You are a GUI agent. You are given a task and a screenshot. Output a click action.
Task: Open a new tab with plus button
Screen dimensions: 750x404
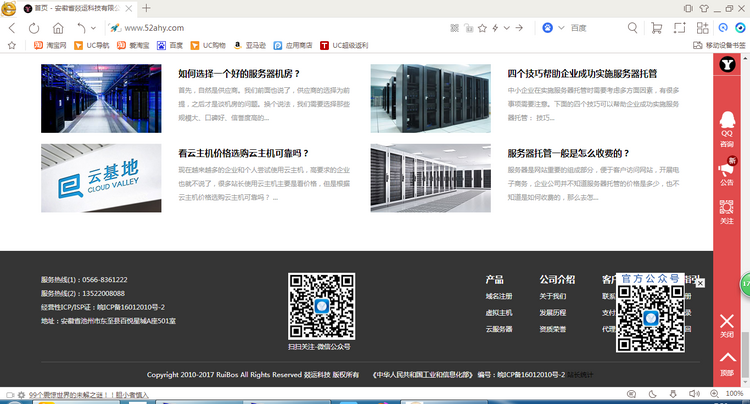[x=146, y=8]
